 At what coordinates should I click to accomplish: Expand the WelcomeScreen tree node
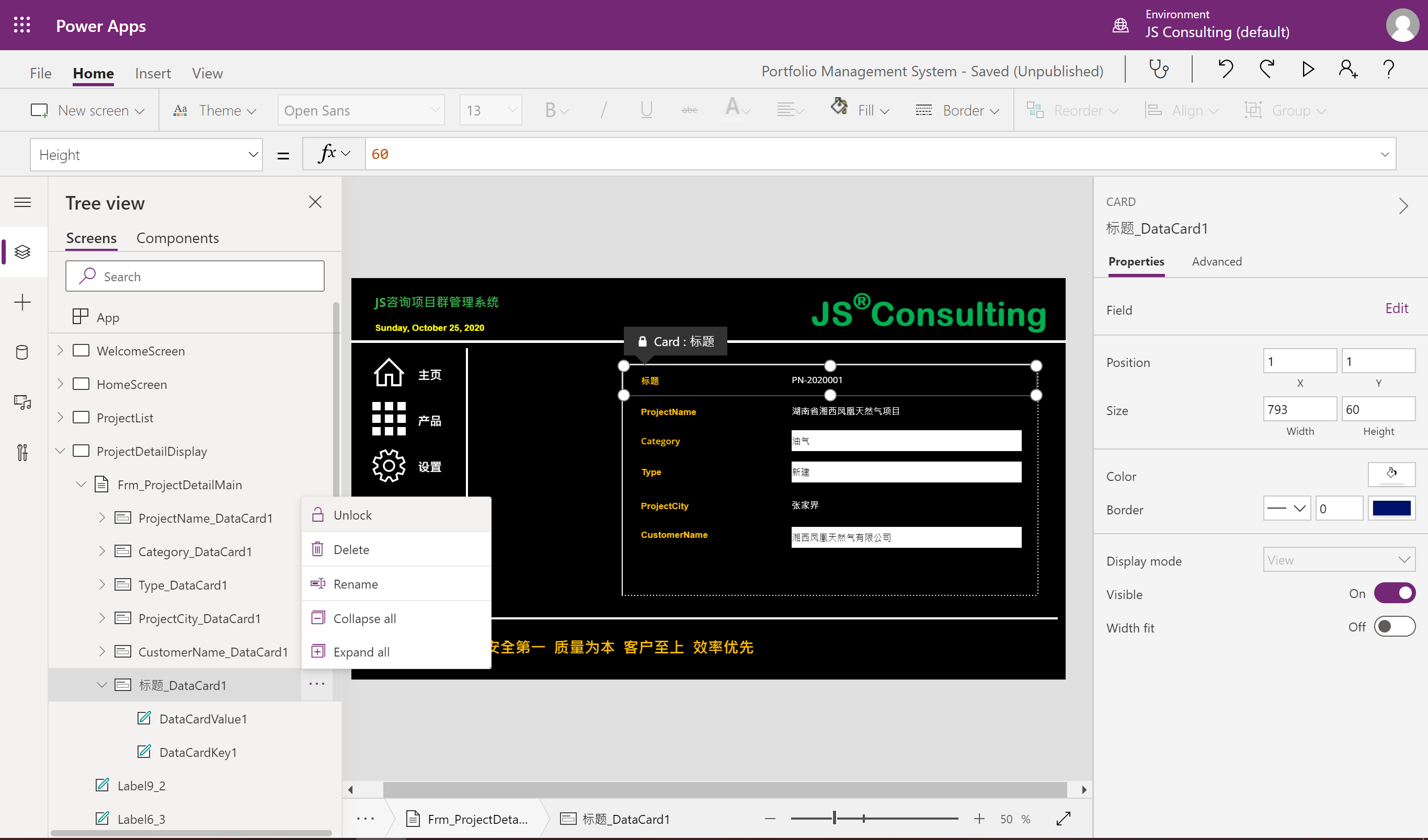(61, 351)
